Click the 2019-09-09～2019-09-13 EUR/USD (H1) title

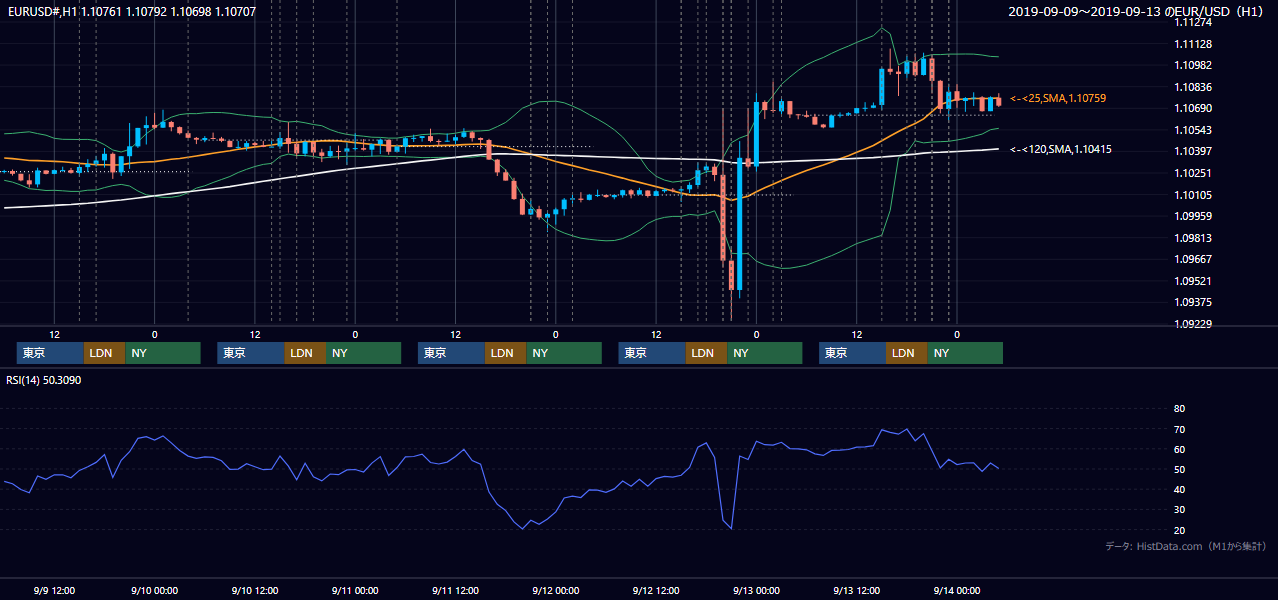[x=1138, y=12]
